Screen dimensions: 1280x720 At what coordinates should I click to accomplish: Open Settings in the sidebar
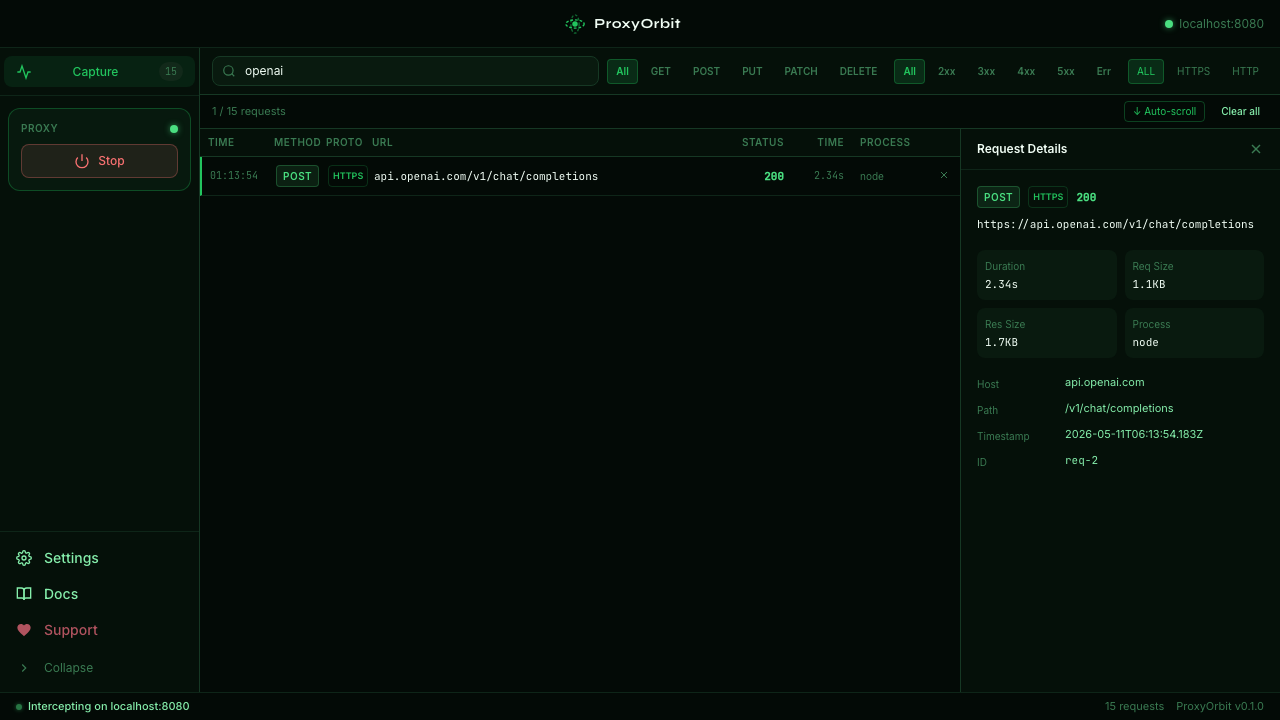click(99, 558)
